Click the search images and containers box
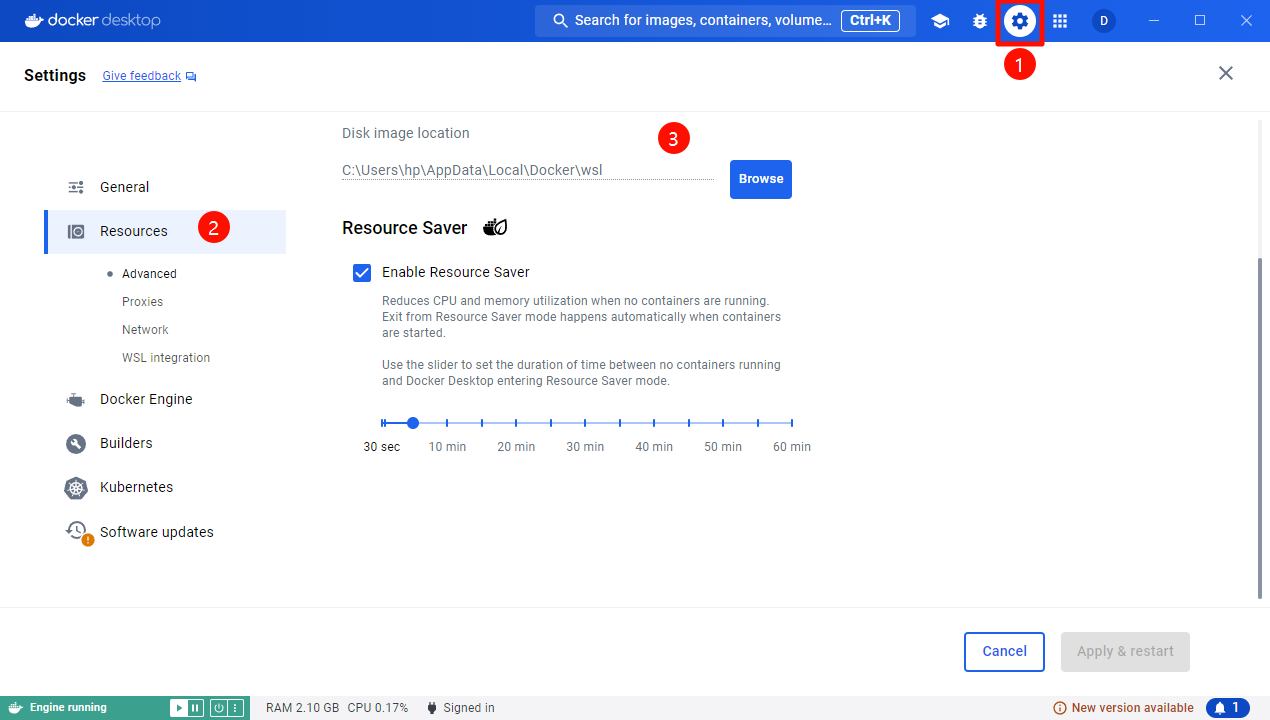 [x=725, y=21]
